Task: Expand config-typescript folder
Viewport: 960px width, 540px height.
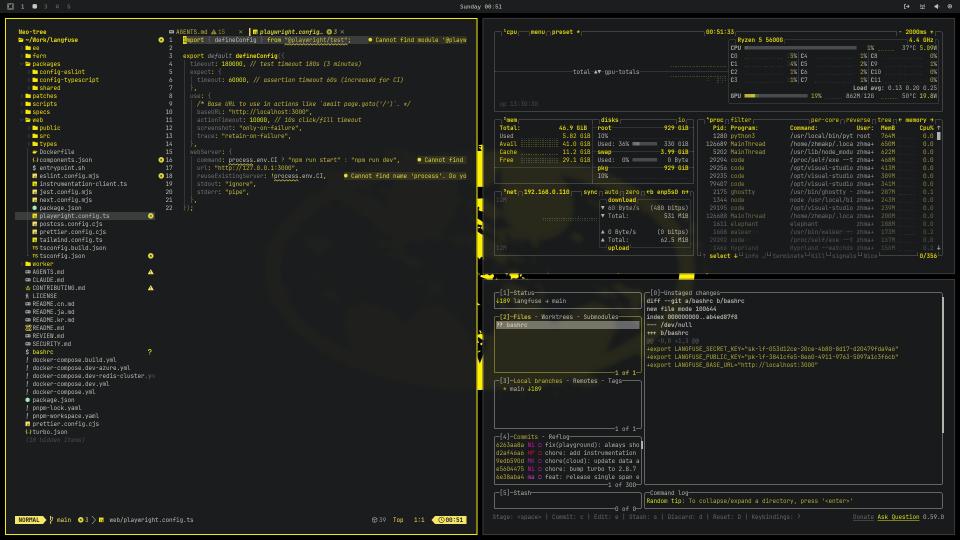Action: (x=65, y=80)
